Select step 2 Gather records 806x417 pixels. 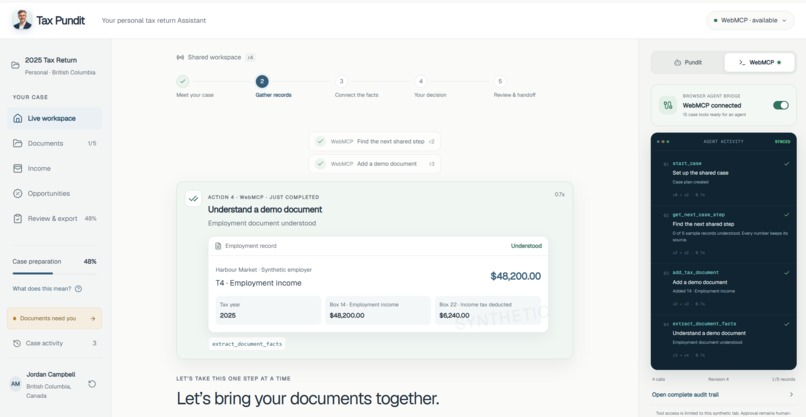pyautogui.click(x=262, y=81)
